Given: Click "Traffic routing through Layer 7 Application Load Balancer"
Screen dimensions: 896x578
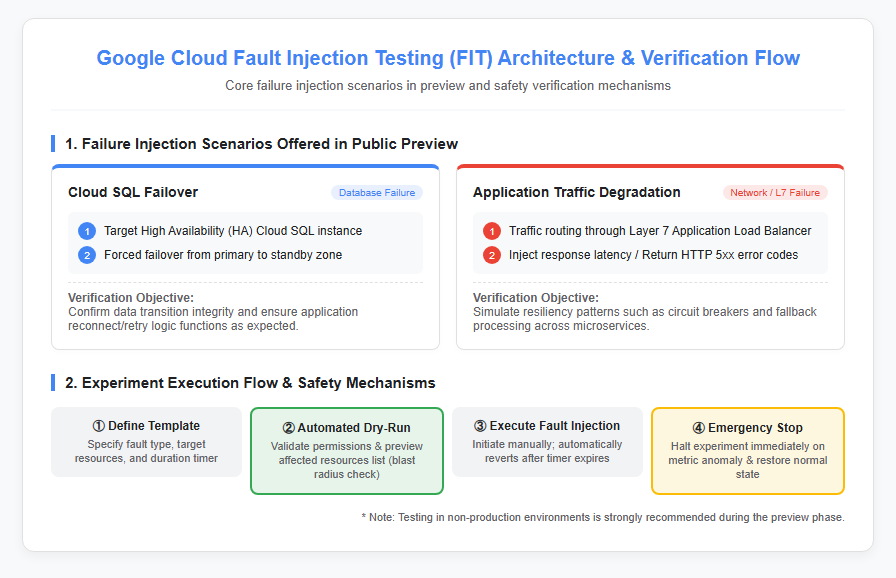Looking at the screenshot, I should (660, 231).
